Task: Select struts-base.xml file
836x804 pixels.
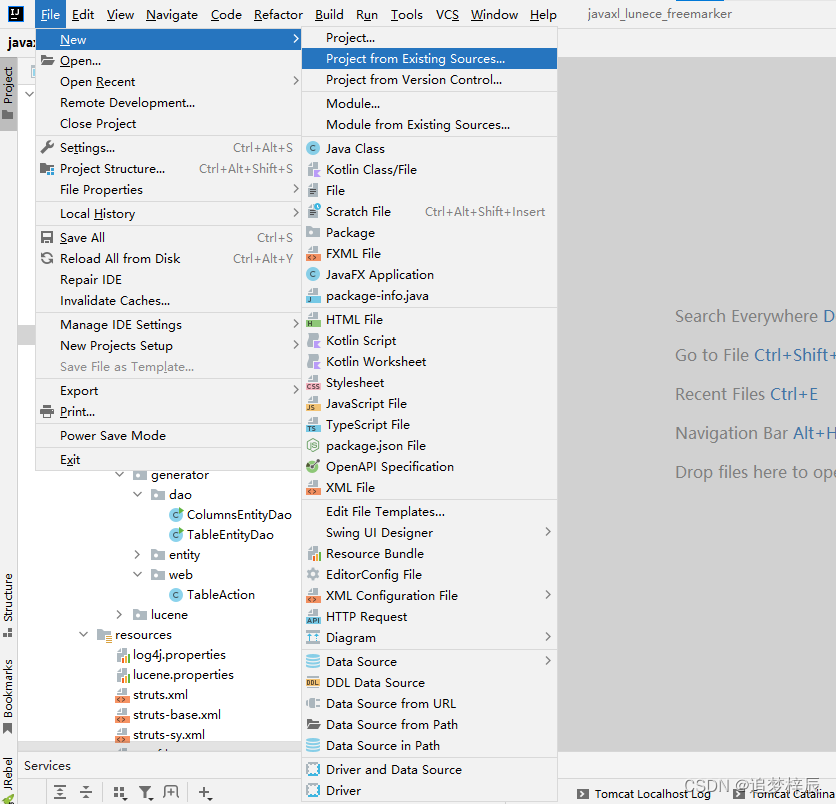Action: 177,715
